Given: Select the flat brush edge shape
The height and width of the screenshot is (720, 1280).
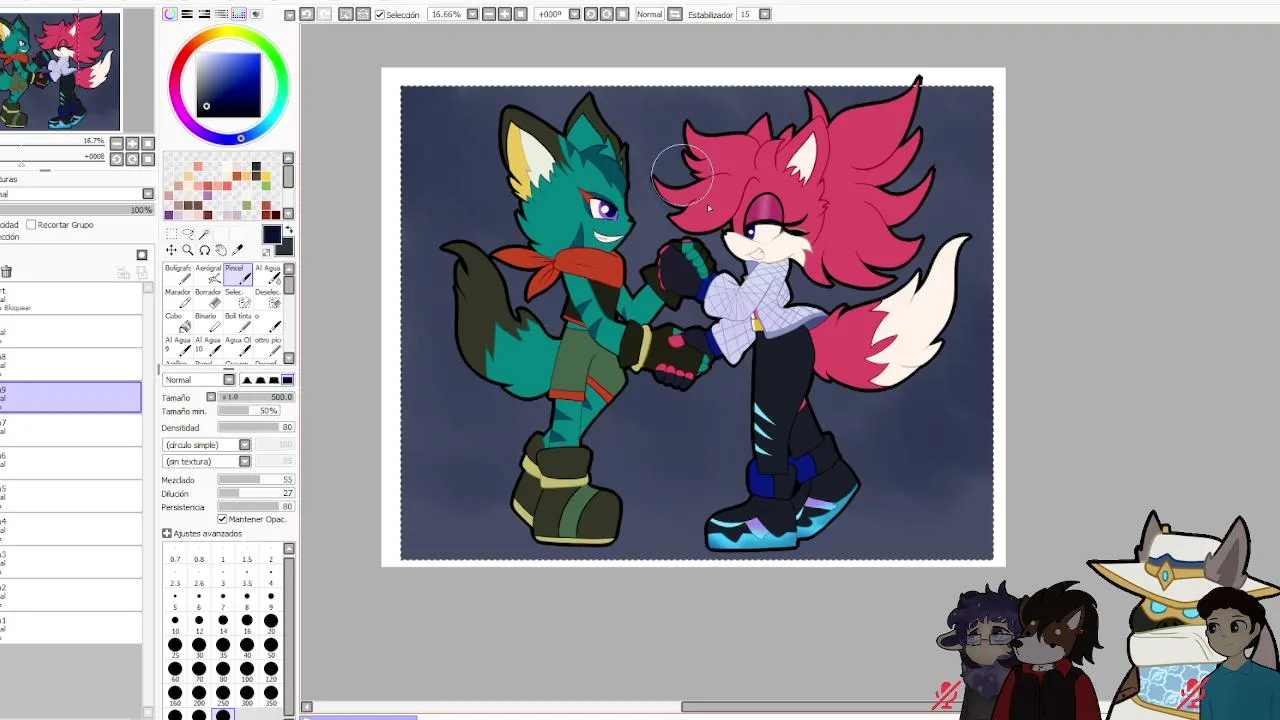Looking at the screenshot, I should (x=287, y=380).
